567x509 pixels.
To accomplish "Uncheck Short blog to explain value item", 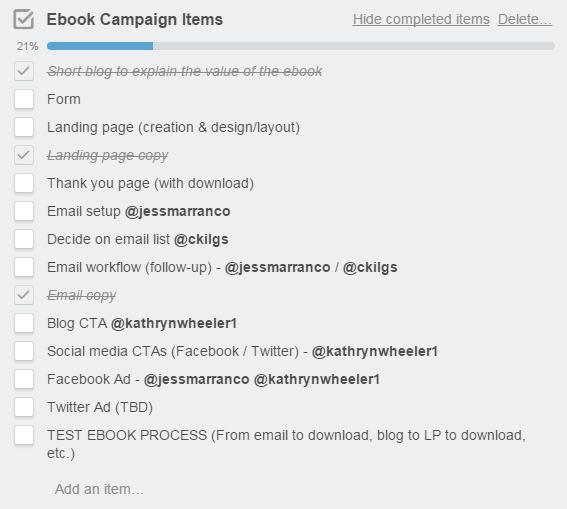I will click(x=24, y=71).
